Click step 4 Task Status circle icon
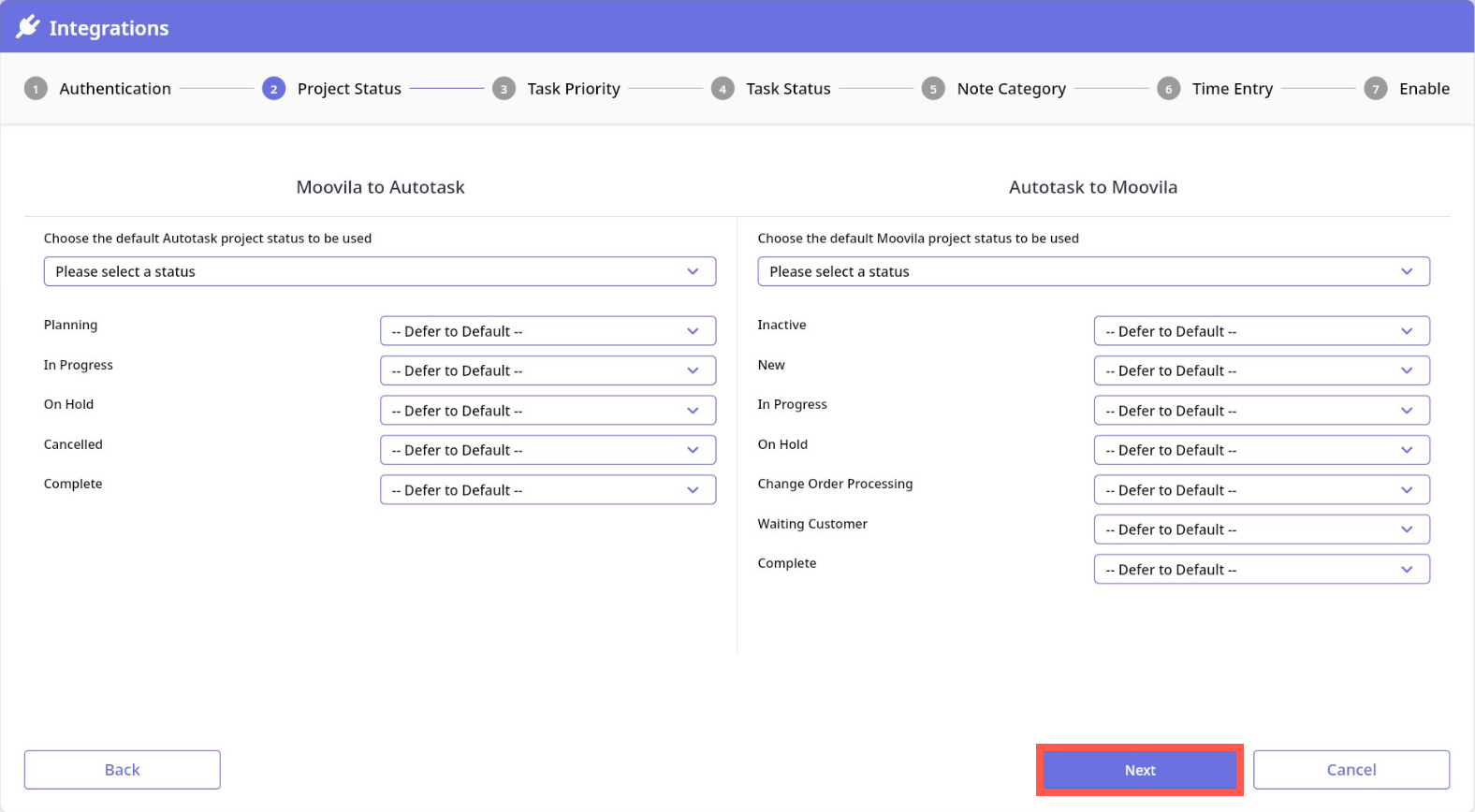The width and height of the screenshot is (1475, 812). [x=723, y=89]
